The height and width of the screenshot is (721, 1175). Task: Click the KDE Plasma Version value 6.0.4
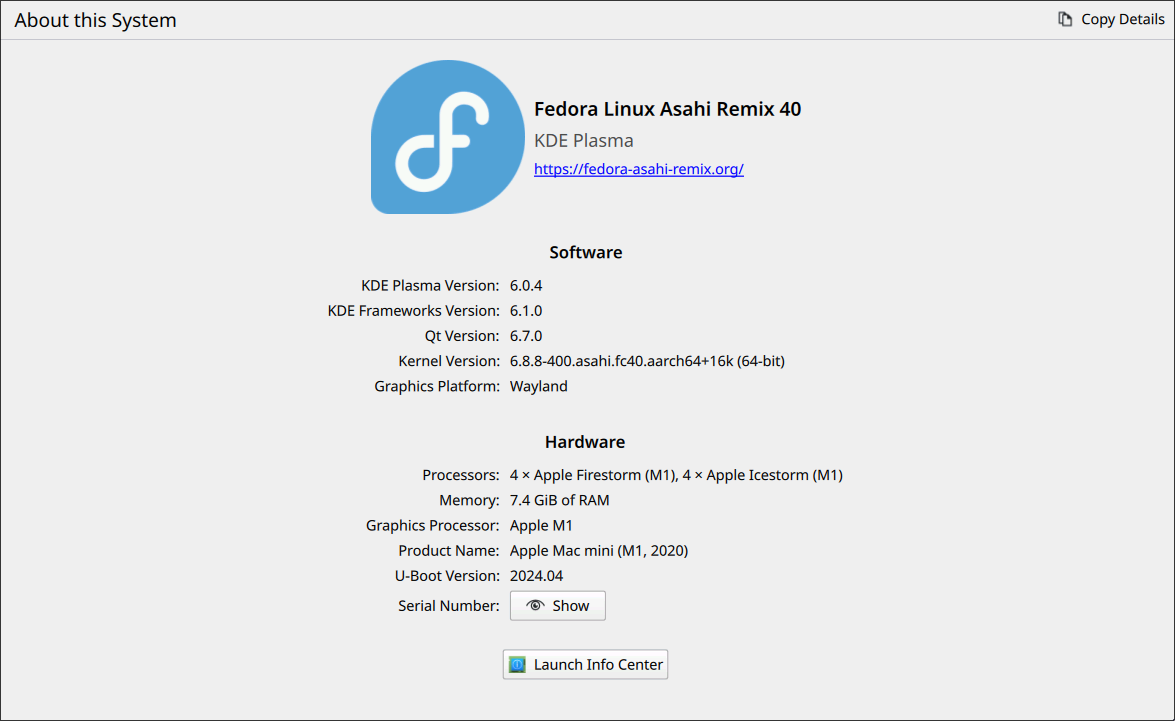(x=525, y=286)
